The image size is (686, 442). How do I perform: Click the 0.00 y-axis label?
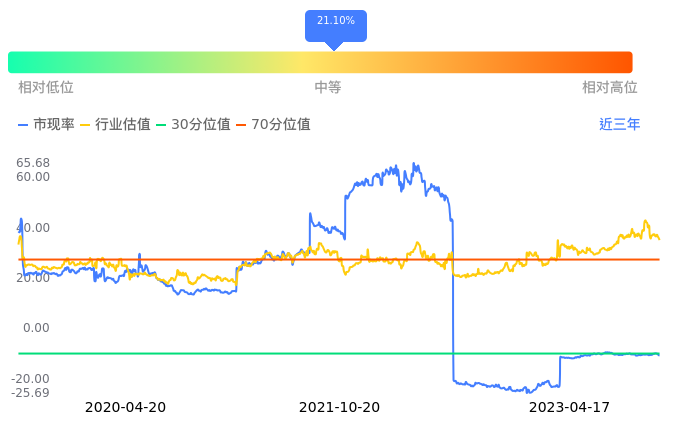(36, 328)
